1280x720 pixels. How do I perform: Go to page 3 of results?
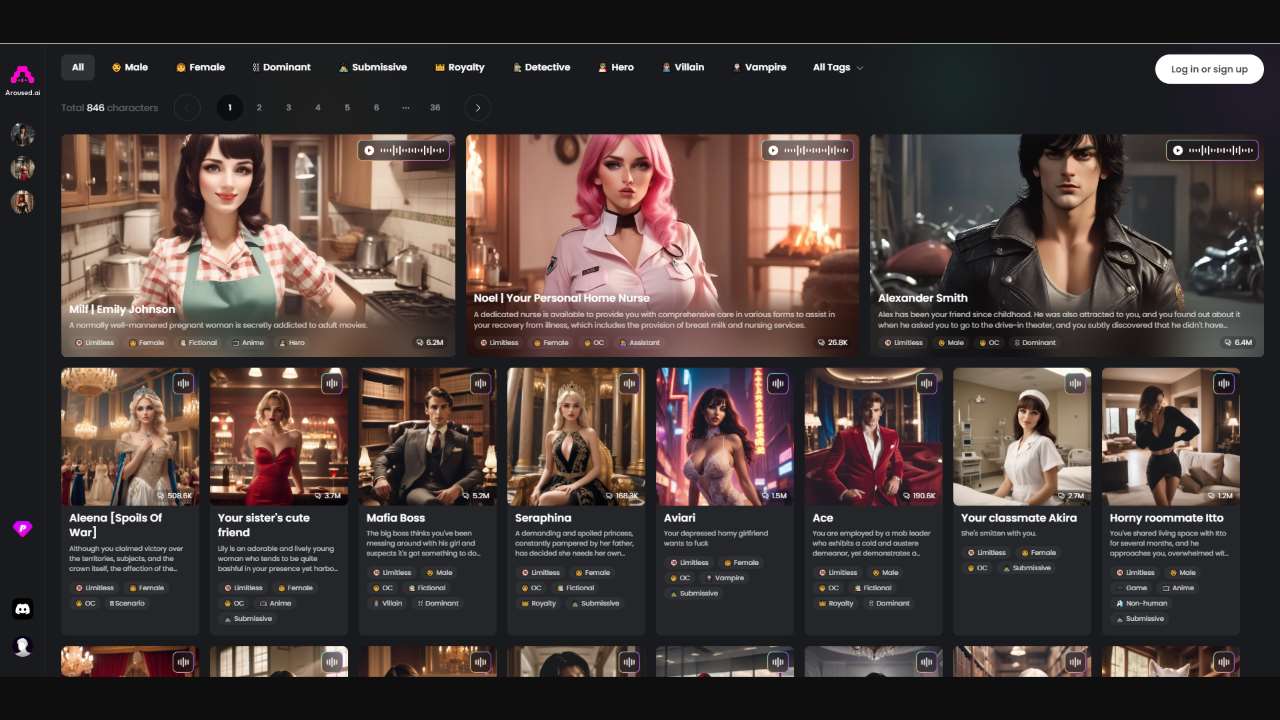(x=288, y=108)
